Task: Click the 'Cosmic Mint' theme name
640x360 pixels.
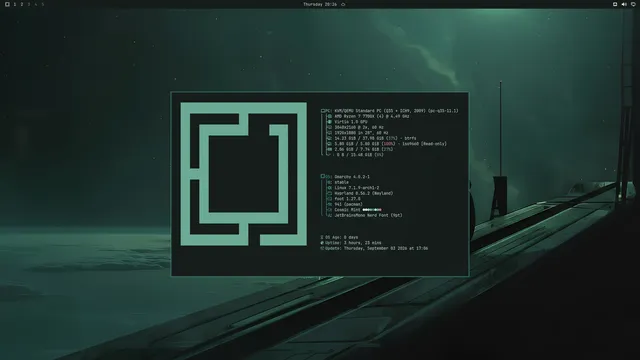Action: pos(347,210)
